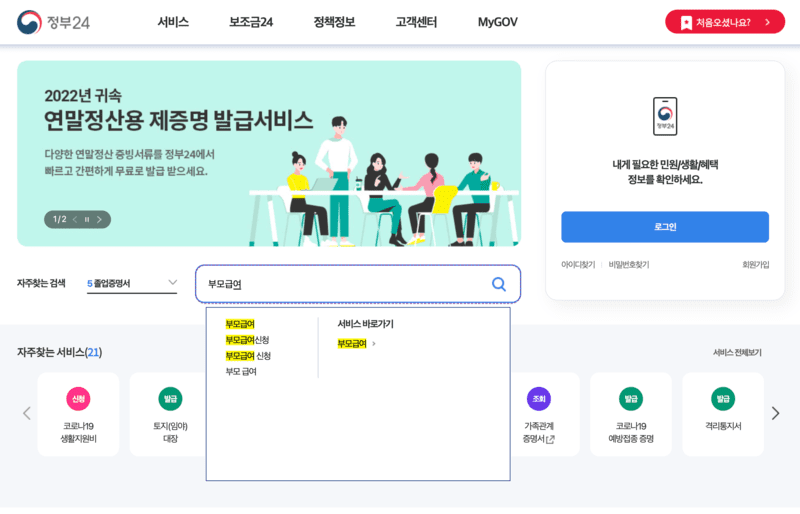Go to the next banner slide
Image resolution: width=800 pixels, height=514 pixels.
[x=99, y=219]
